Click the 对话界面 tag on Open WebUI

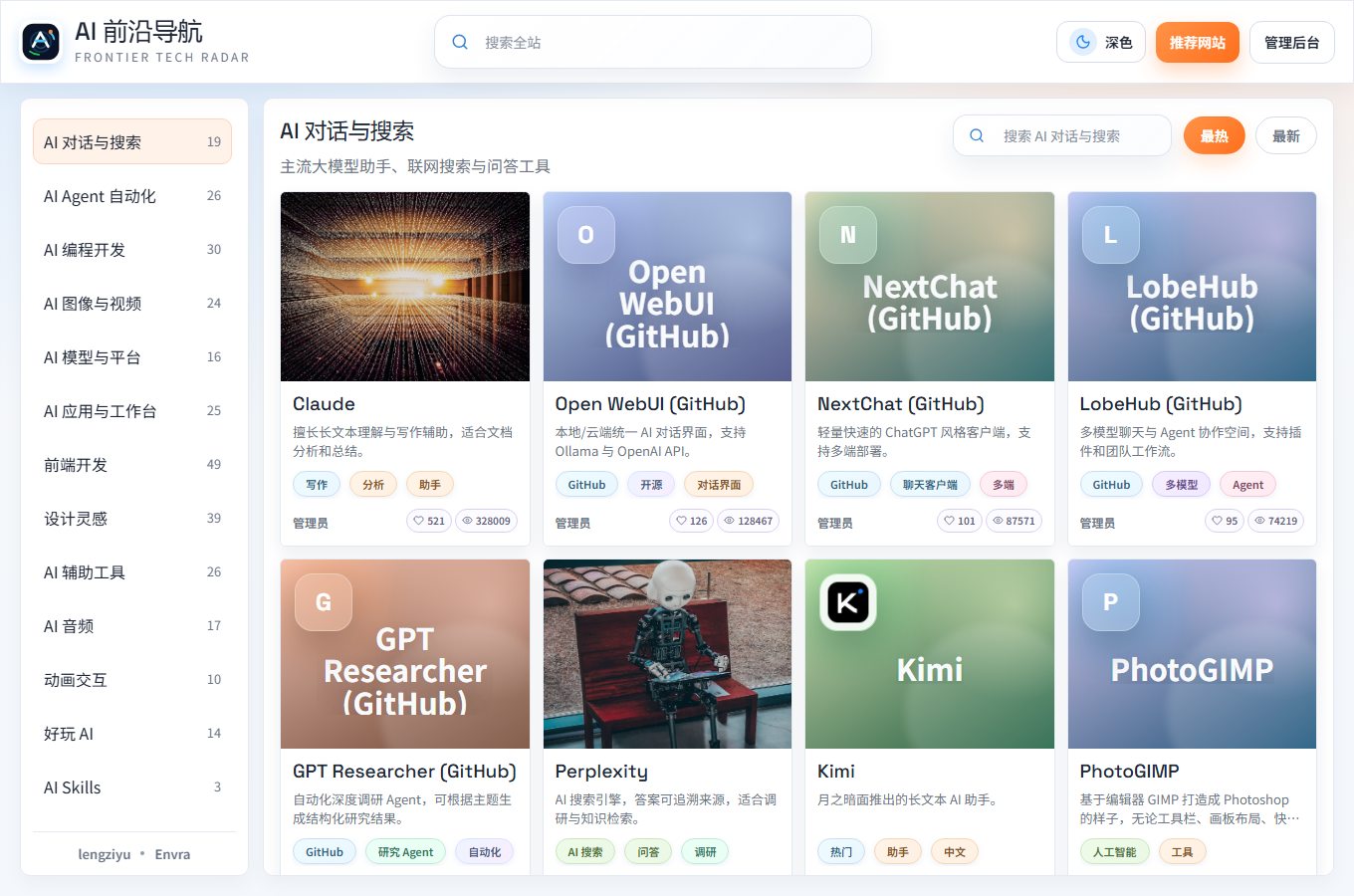(719, 485)
